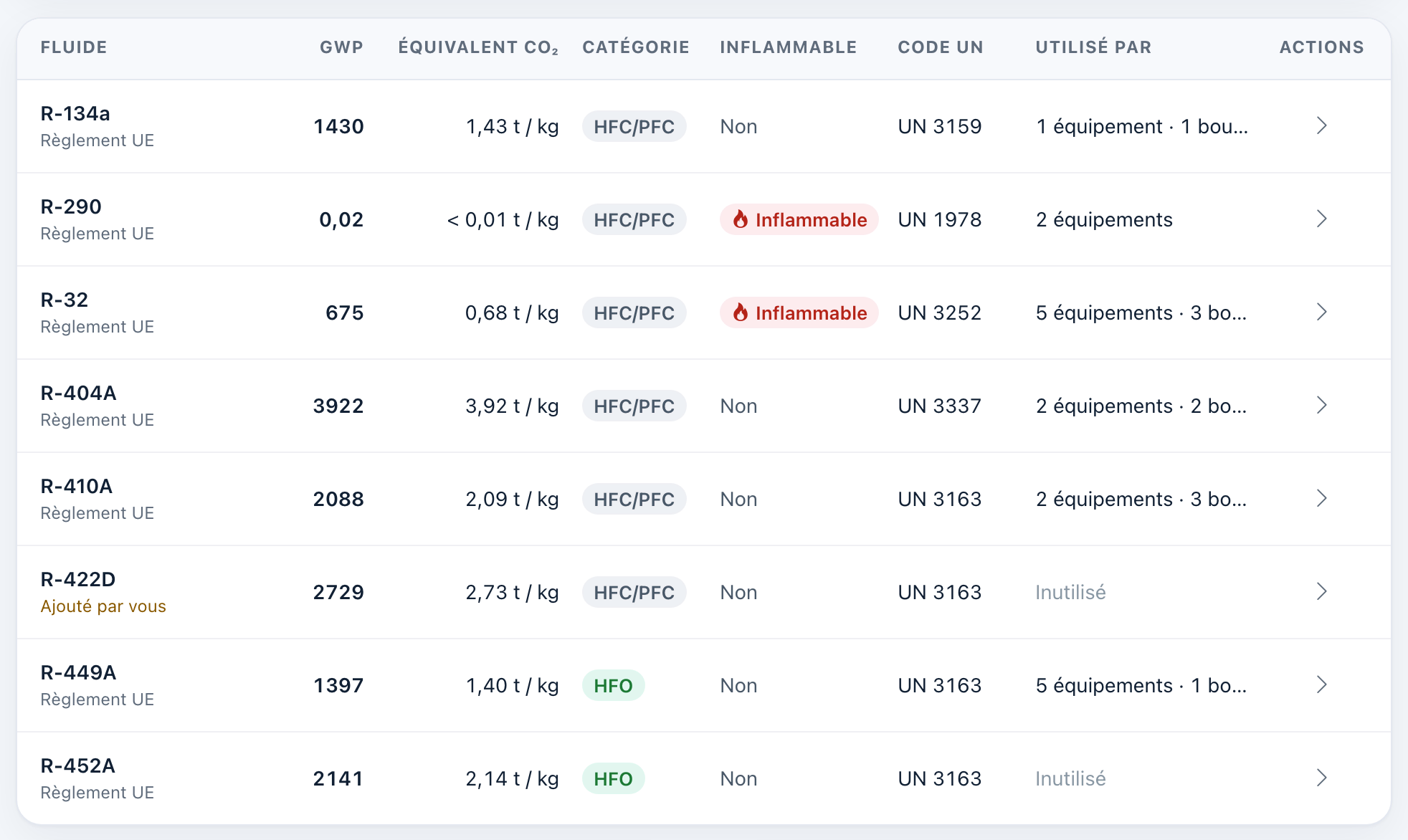Viewport: 1408px width, 840px height.
Task: Open the R-32 row chevron
Action: click(x=1322, y=312)
